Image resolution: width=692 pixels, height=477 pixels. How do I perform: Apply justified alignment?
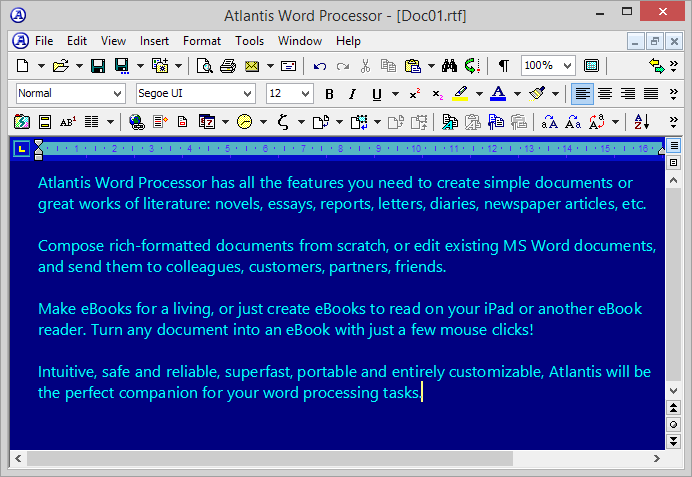(651, 94)
